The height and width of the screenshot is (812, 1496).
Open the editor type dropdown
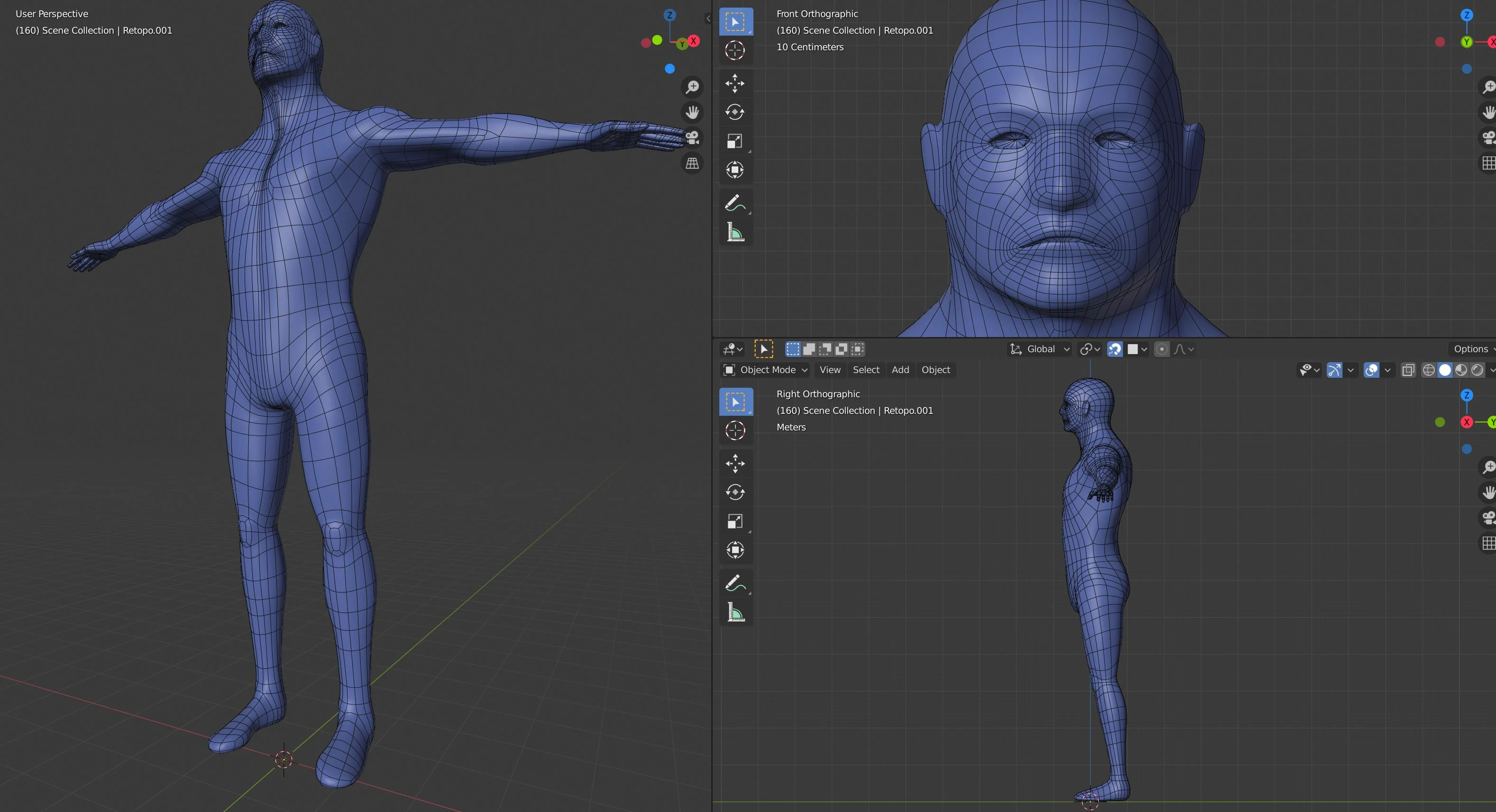pos(732,349)
